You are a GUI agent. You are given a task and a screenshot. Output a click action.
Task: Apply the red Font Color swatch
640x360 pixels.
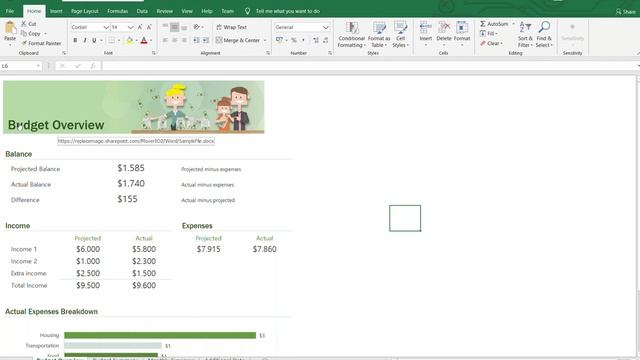pyautogui.click(x=144, y=40)
